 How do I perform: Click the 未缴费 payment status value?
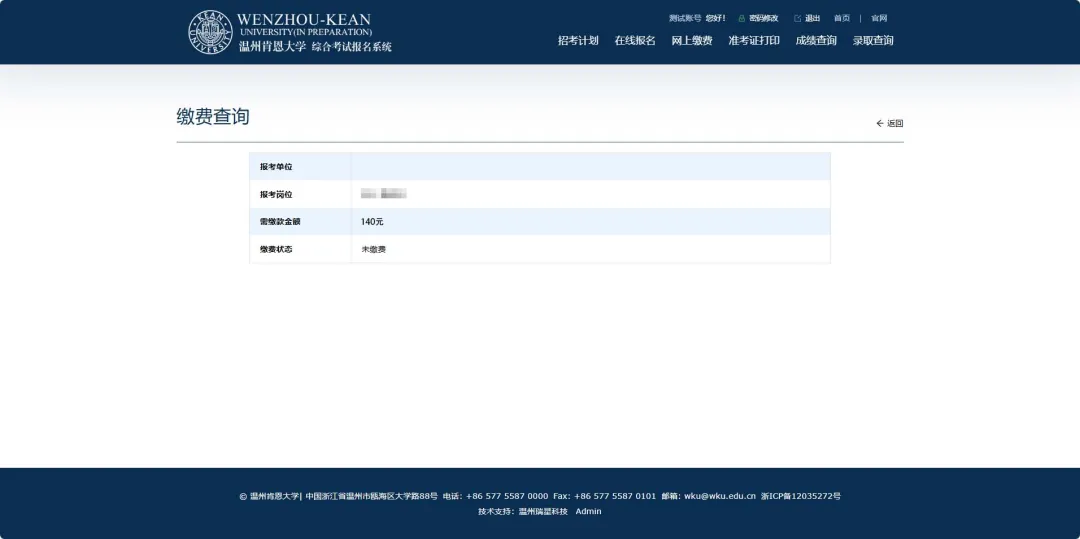click(x=374, y=249)
